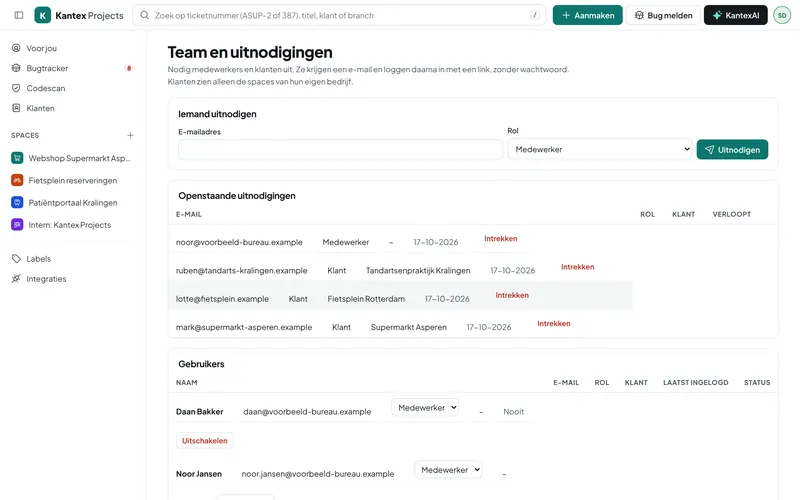Click noor.jansen@voorbeeld-bureau.example email
Screen dimensions: 800x500
point(318,474)
